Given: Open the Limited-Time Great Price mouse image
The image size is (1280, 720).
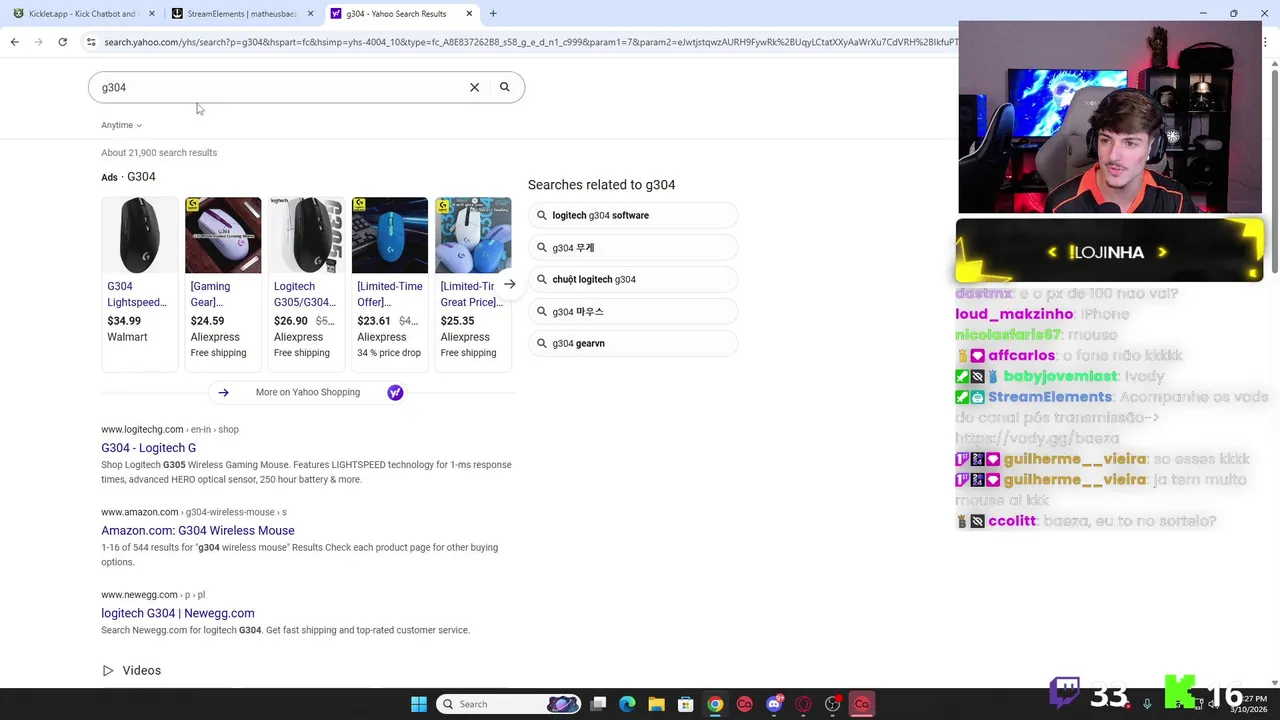Looking at the screenshot, I should tap(473, 235).
